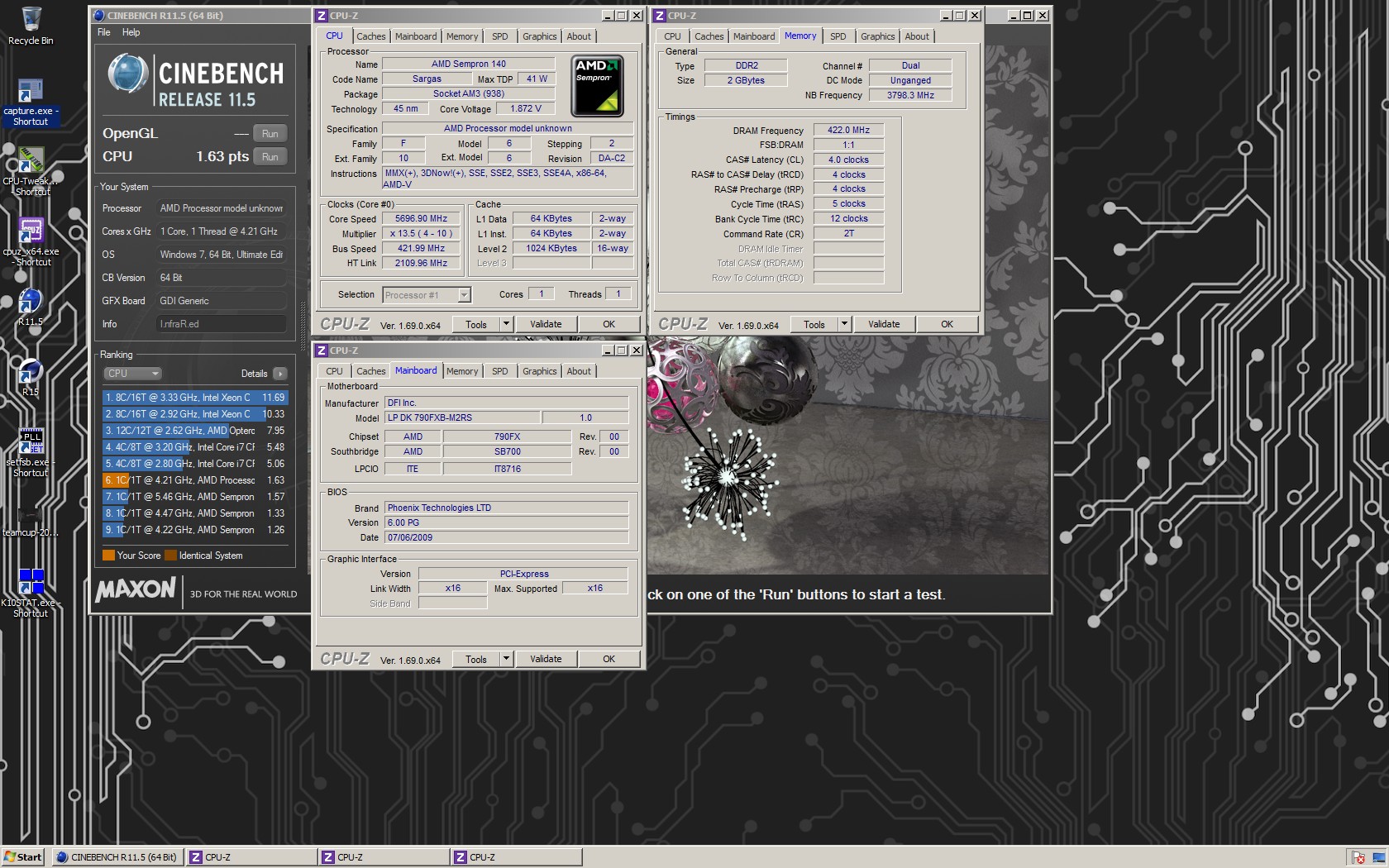Click the first CPU-Z taskbar button
Screen dimensions: 1389x868
[251, 857]
